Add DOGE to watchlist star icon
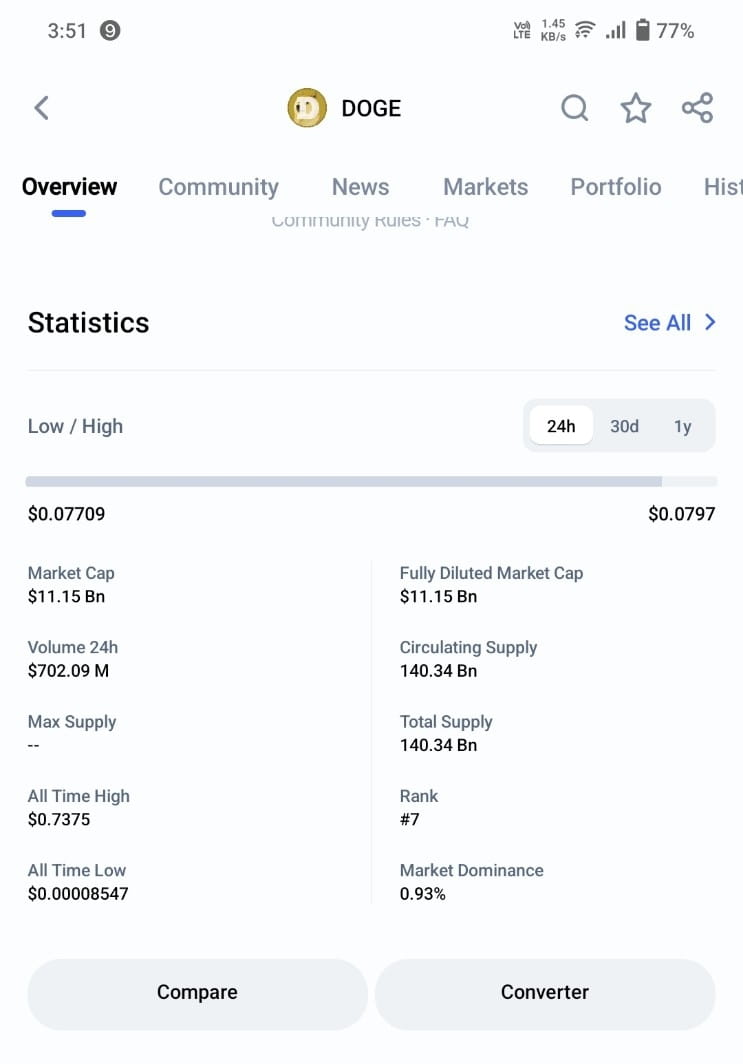The image size is (743, 1064). [x=636, y=108]
